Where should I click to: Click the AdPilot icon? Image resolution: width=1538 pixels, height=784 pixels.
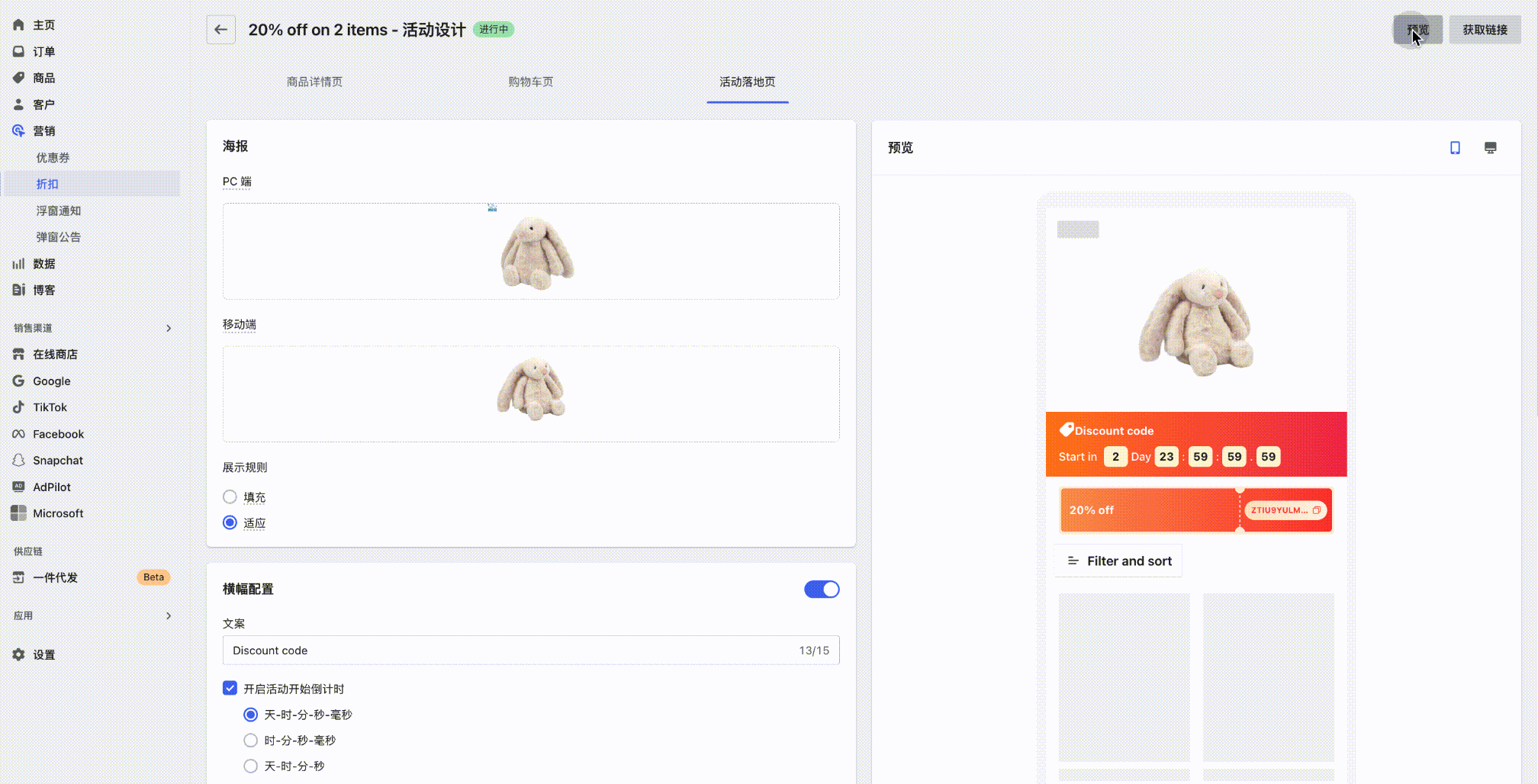(18, 487)
